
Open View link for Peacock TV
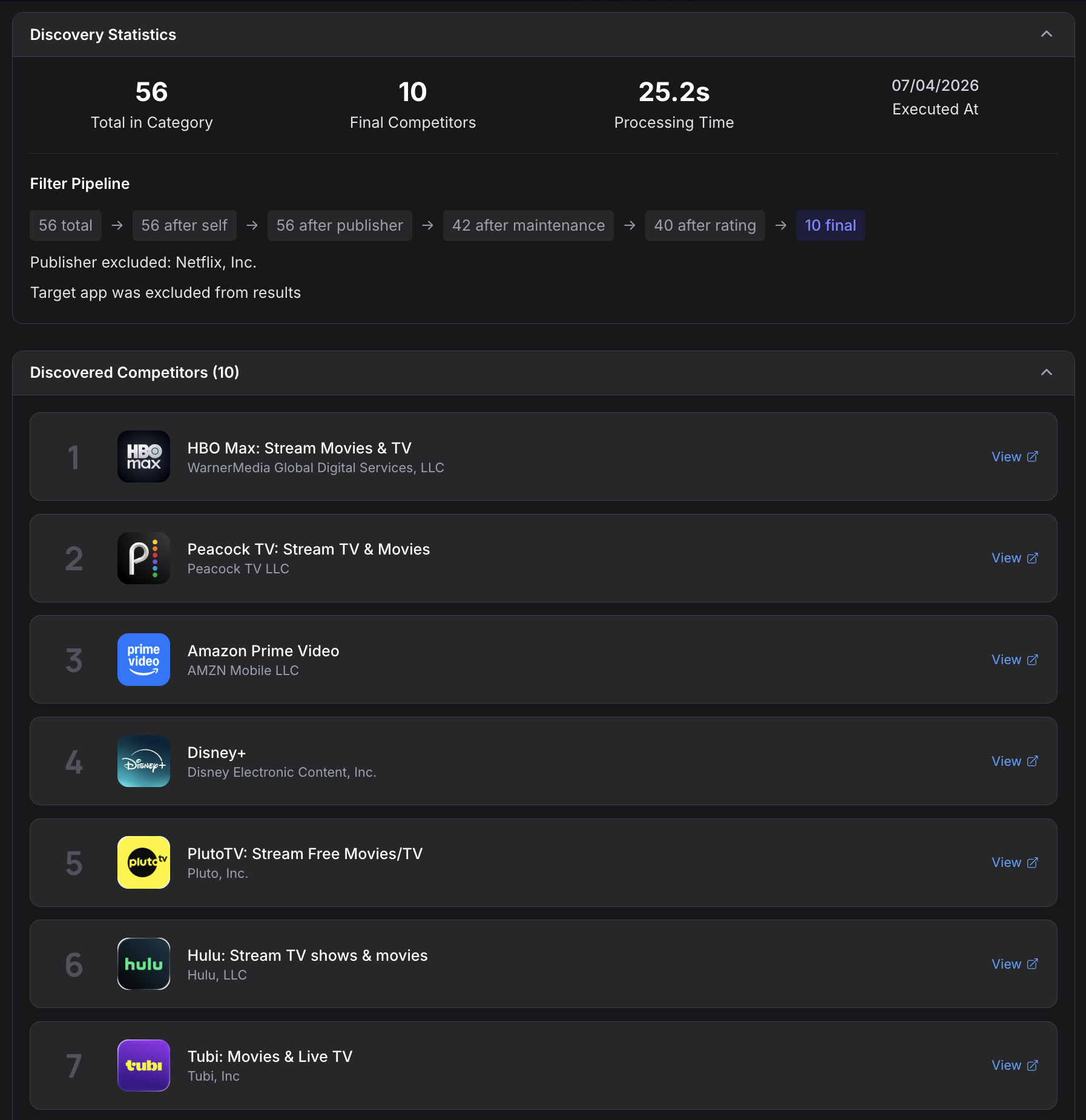(1015, 558)
